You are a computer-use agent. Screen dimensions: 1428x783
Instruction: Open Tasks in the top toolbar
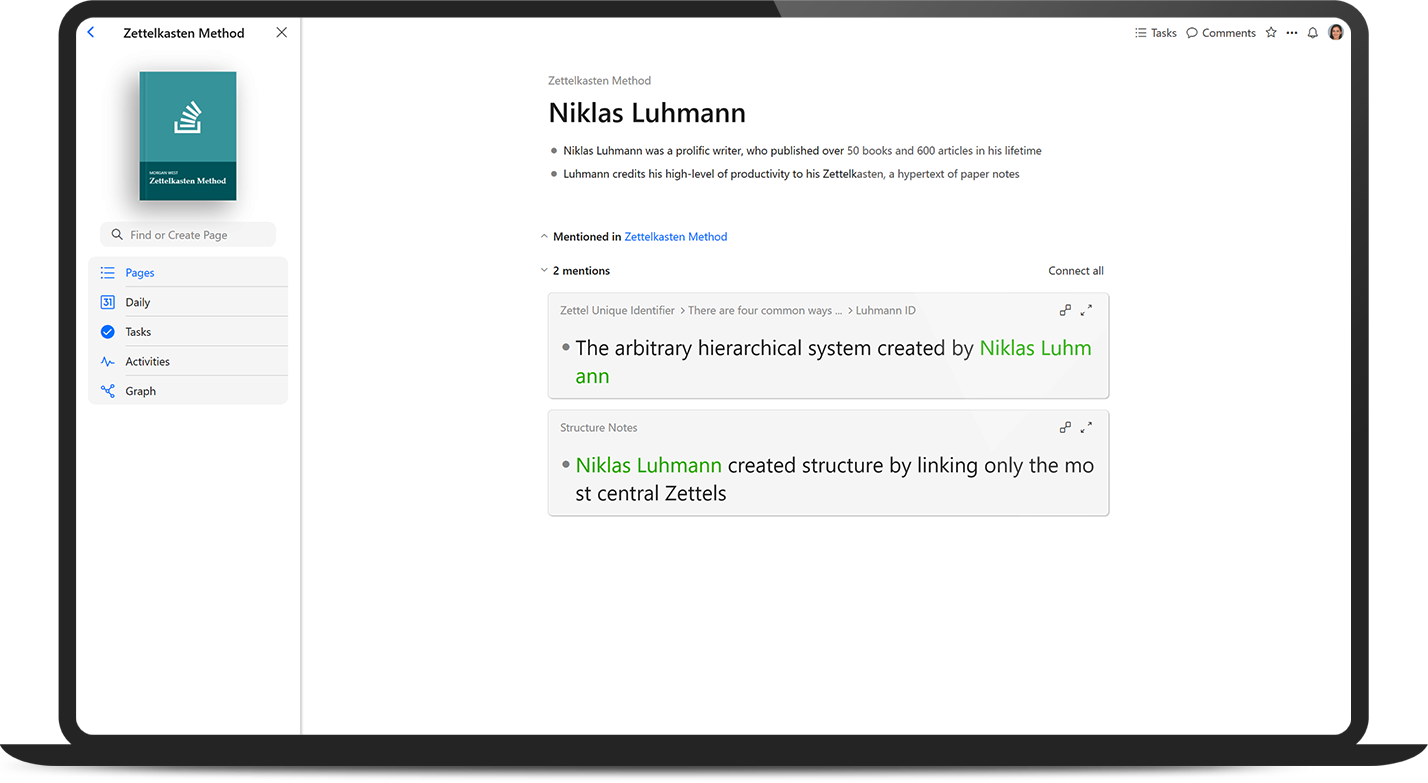[x=1155, y=33]
